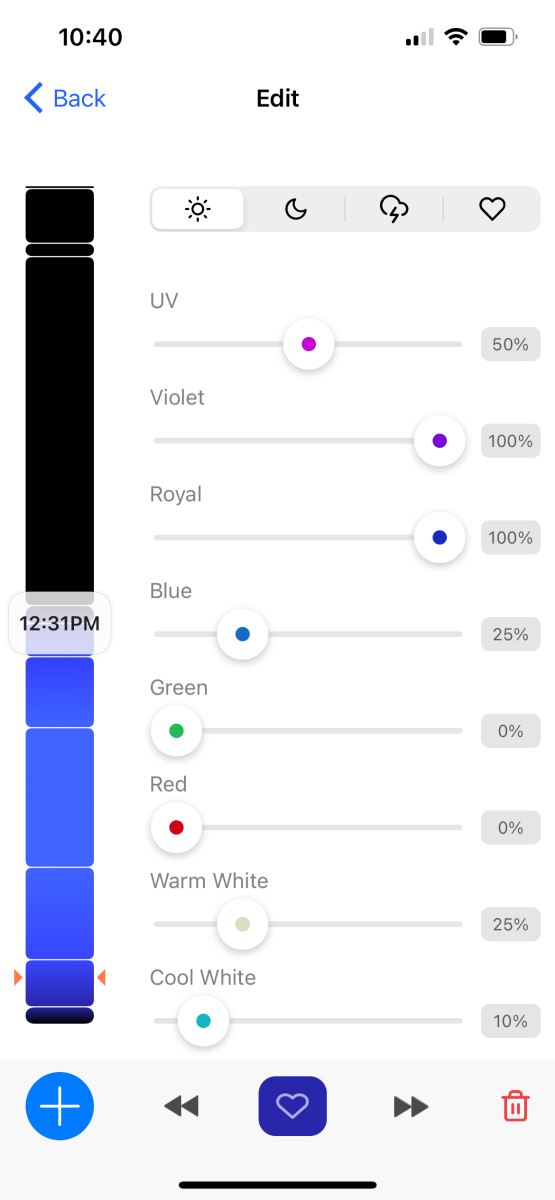This screenshot has width=555, height=1200.
Task: Skip forward with the fast-forward icon
Action: pos(411,1106)
